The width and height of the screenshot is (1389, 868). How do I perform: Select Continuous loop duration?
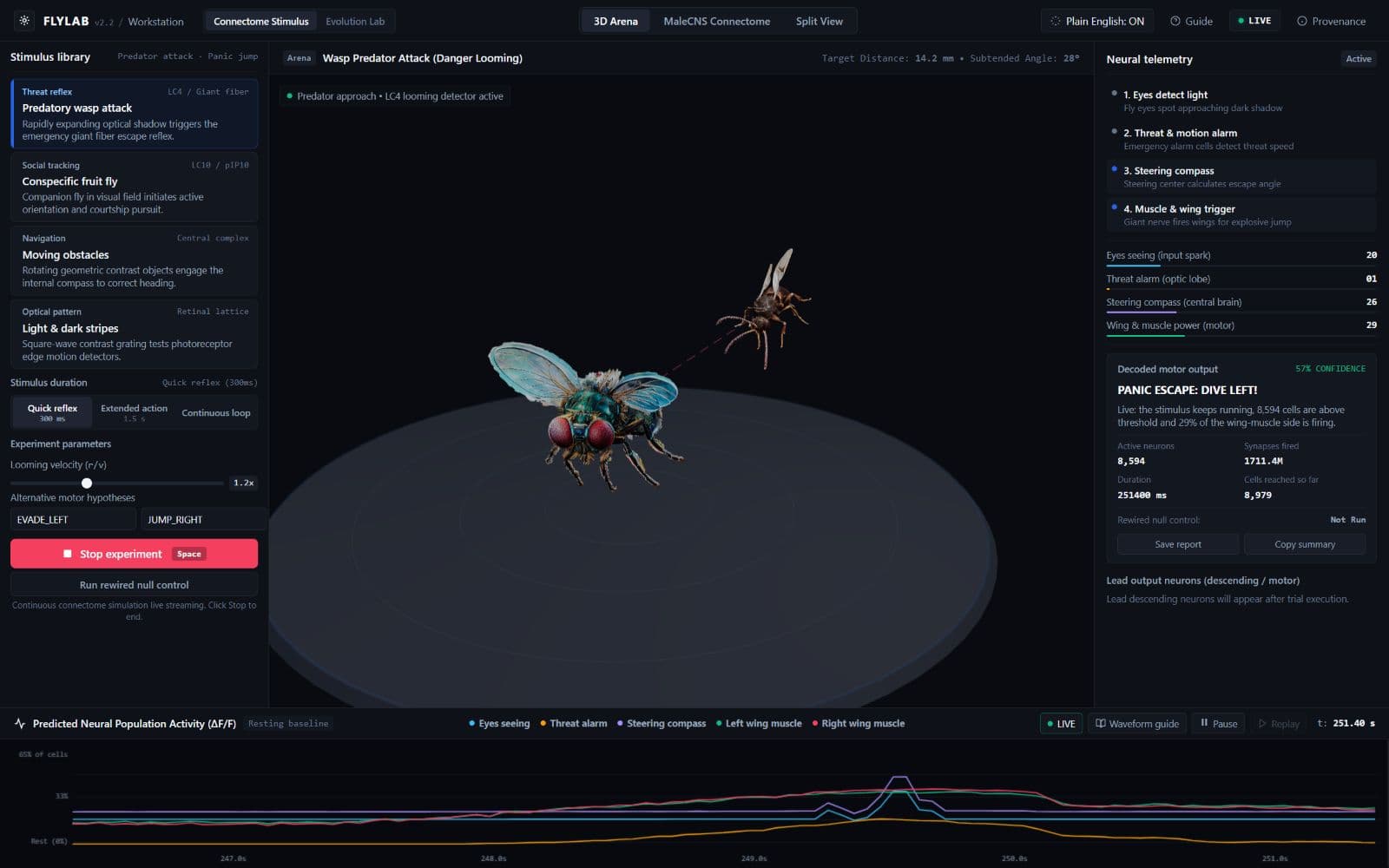(216, 412)
